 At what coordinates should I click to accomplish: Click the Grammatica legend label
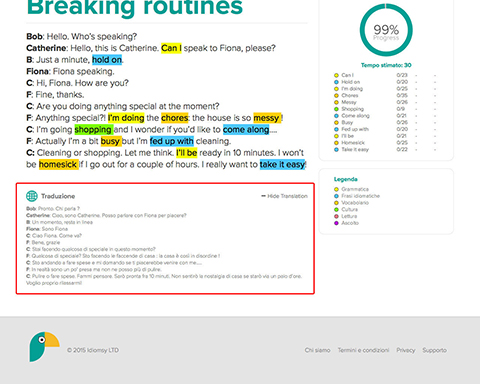click(355, 189)
